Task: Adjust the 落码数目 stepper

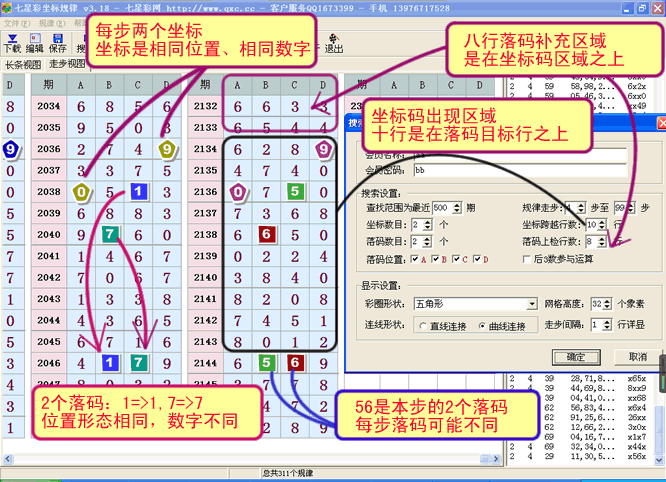Action: (428, 242)
